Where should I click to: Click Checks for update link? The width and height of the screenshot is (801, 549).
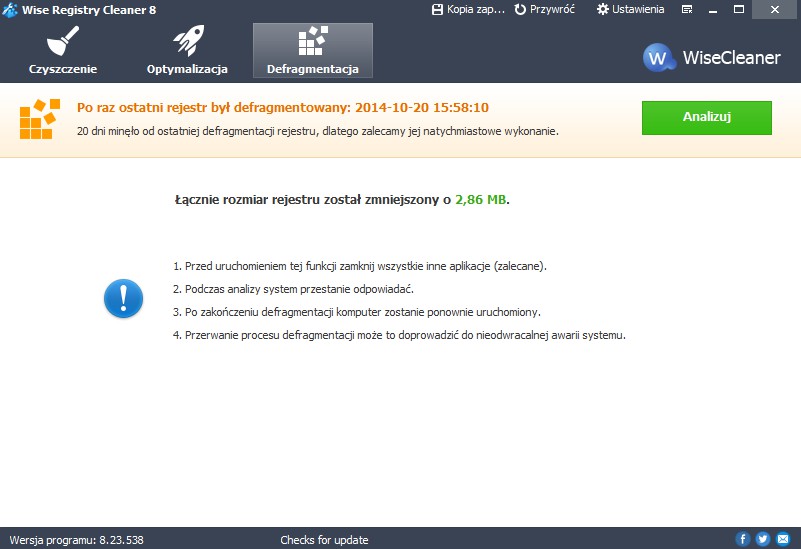tap(324, 540)
